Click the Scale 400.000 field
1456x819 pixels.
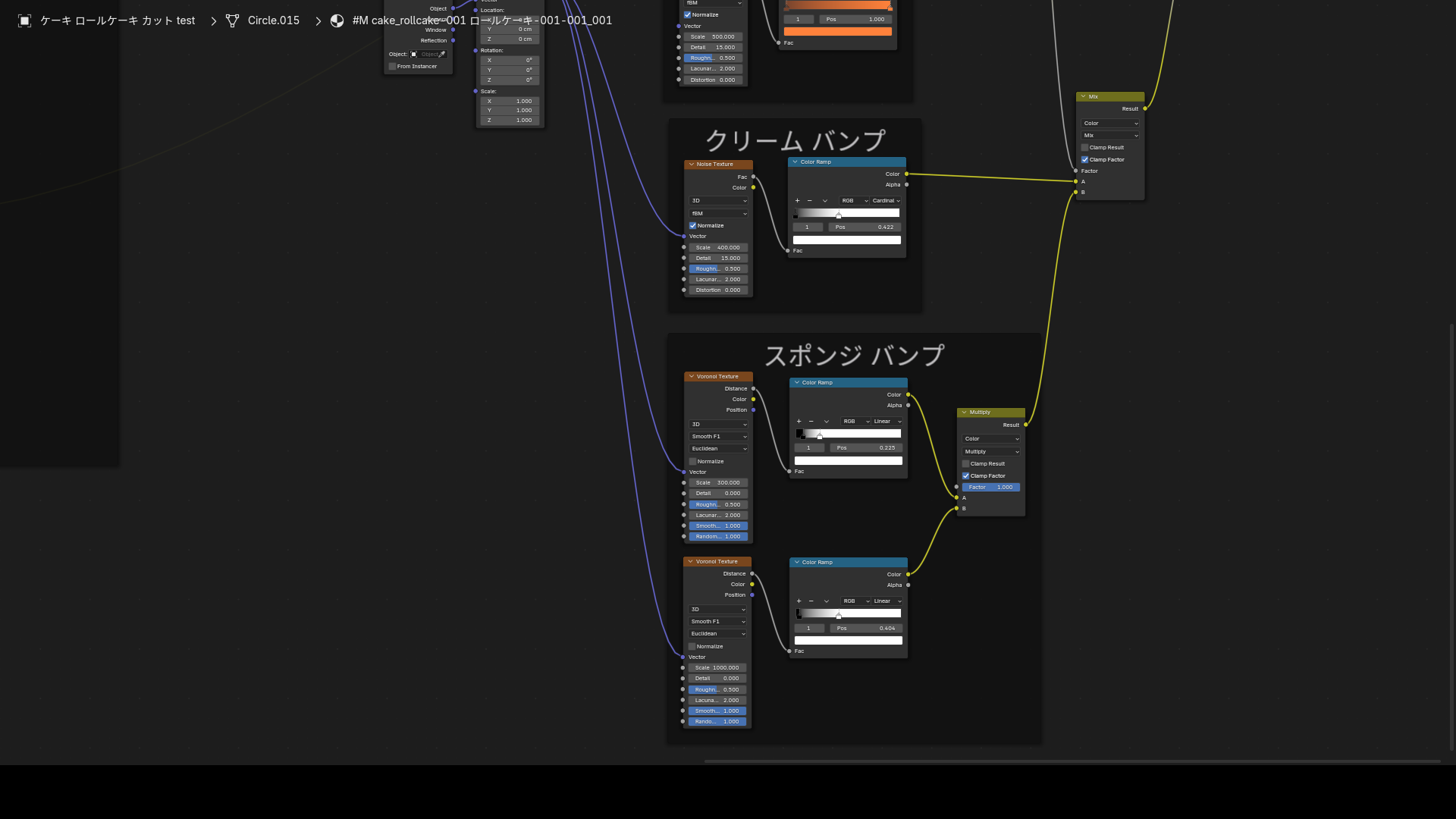click(718, 248)
